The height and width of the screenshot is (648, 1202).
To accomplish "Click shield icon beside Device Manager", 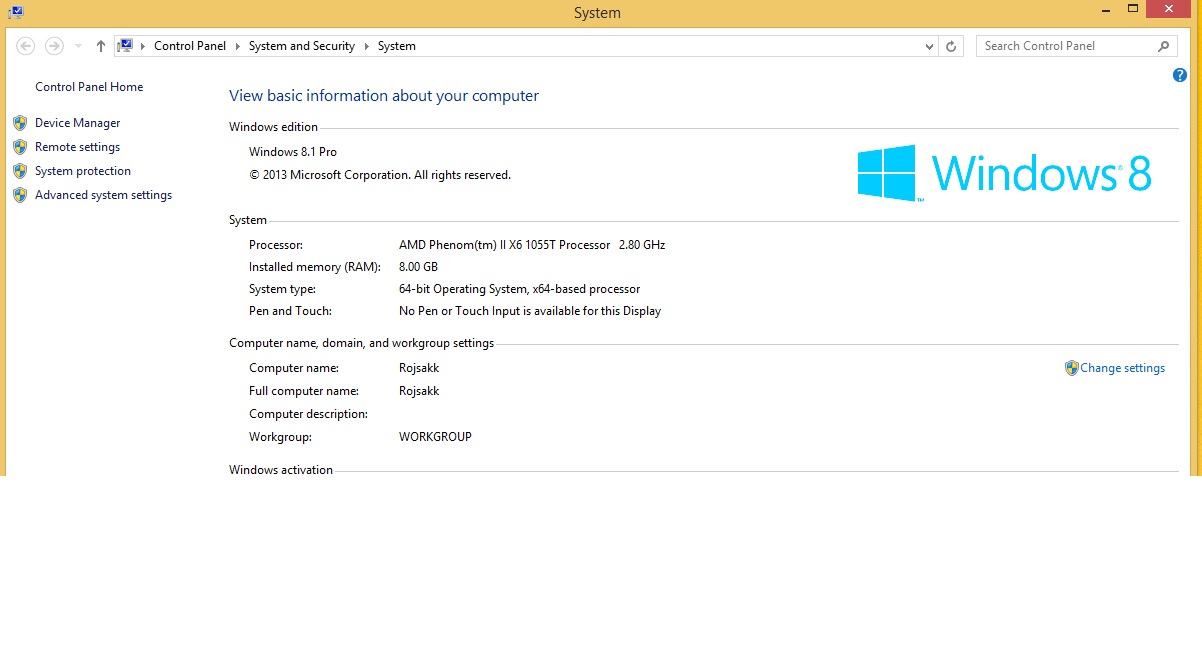I will (20, 123).
